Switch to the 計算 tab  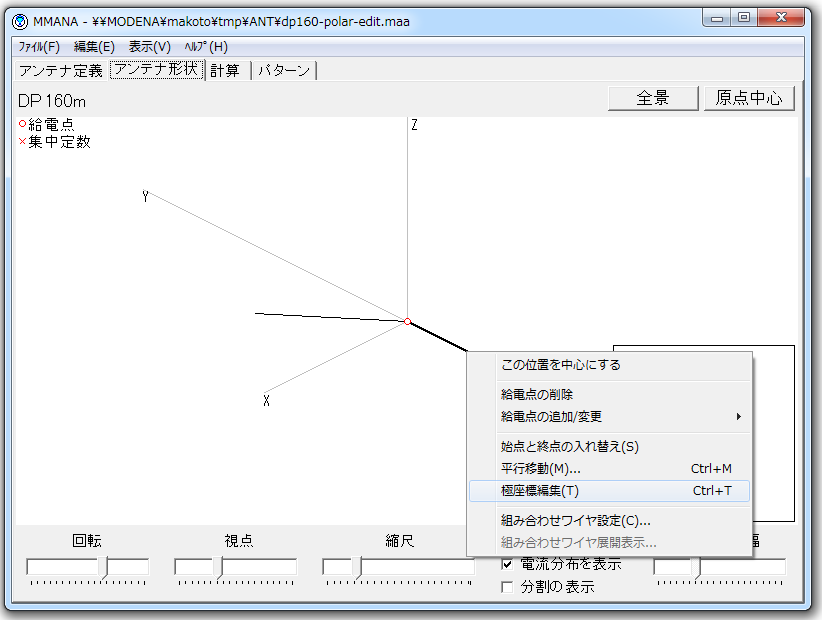coord(225,71)
